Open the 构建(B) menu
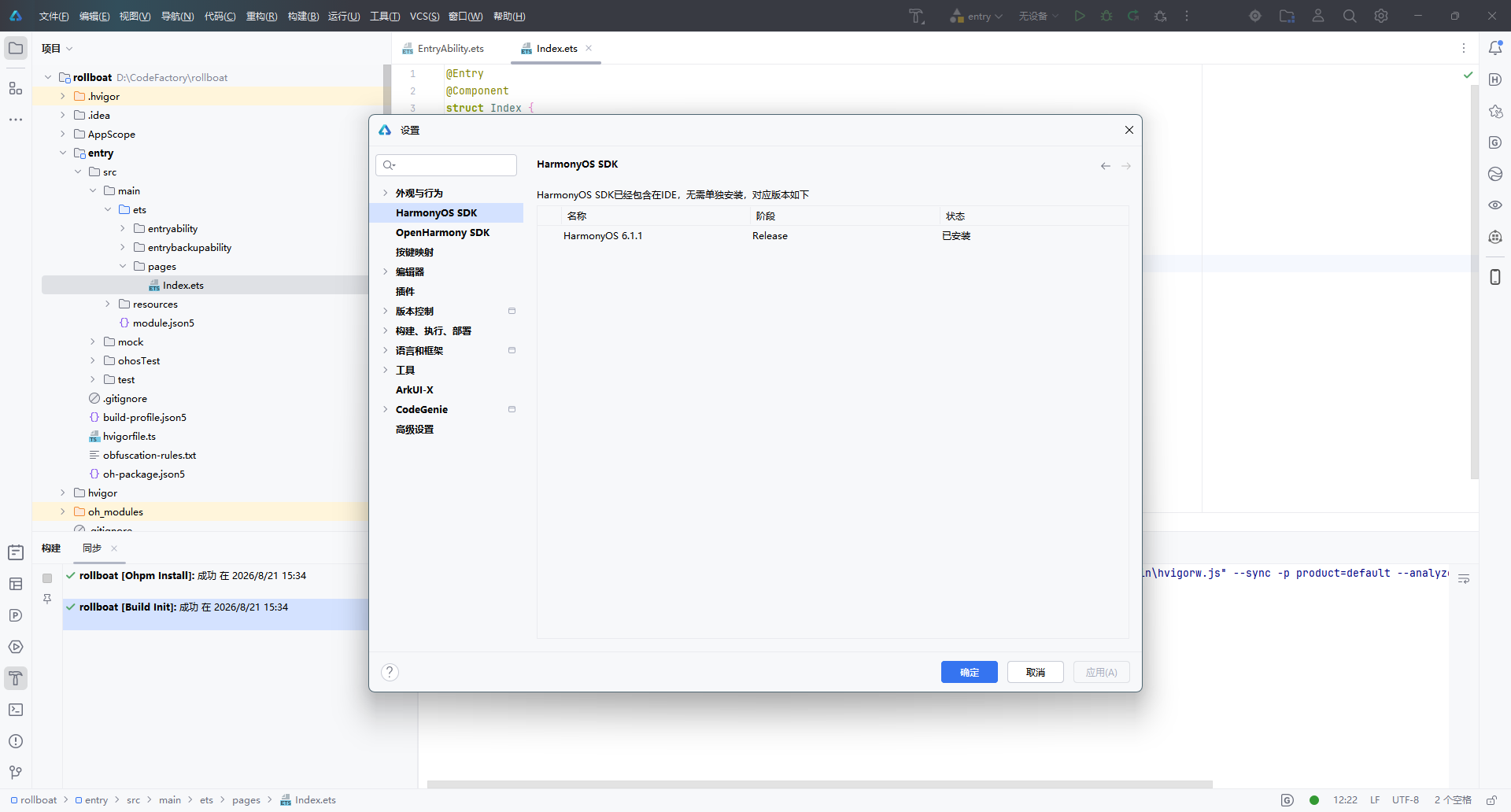The width and height of the screenshot is (1511, 812). pos(303,16)
